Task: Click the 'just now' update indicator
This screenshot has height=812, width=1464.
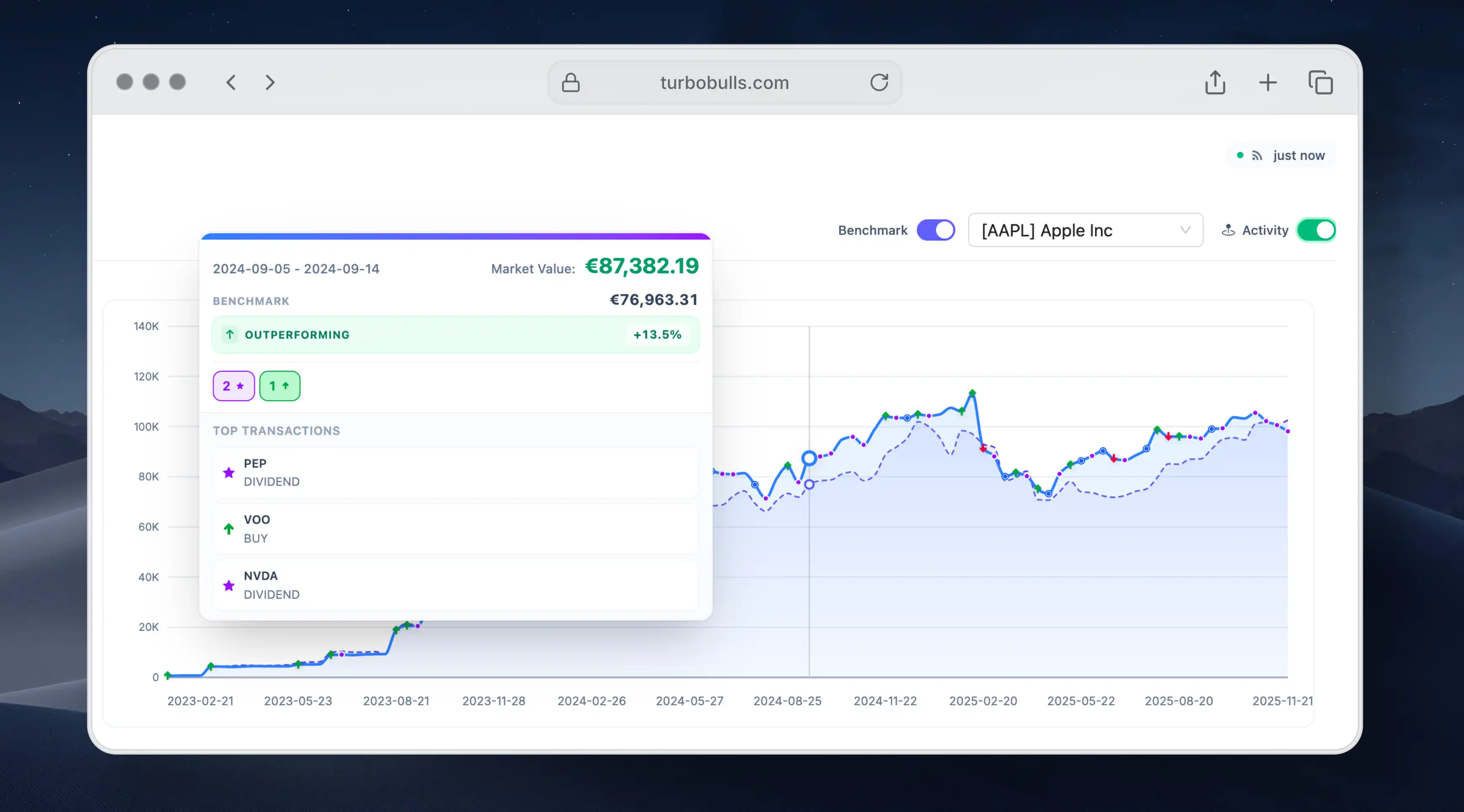Action: (1299, 155)
